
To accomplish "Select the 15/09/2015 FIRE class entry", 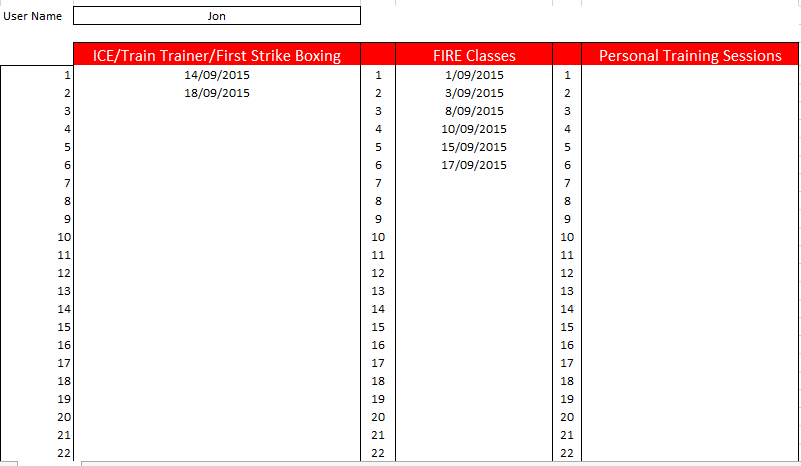I will (x=474, y=147).
